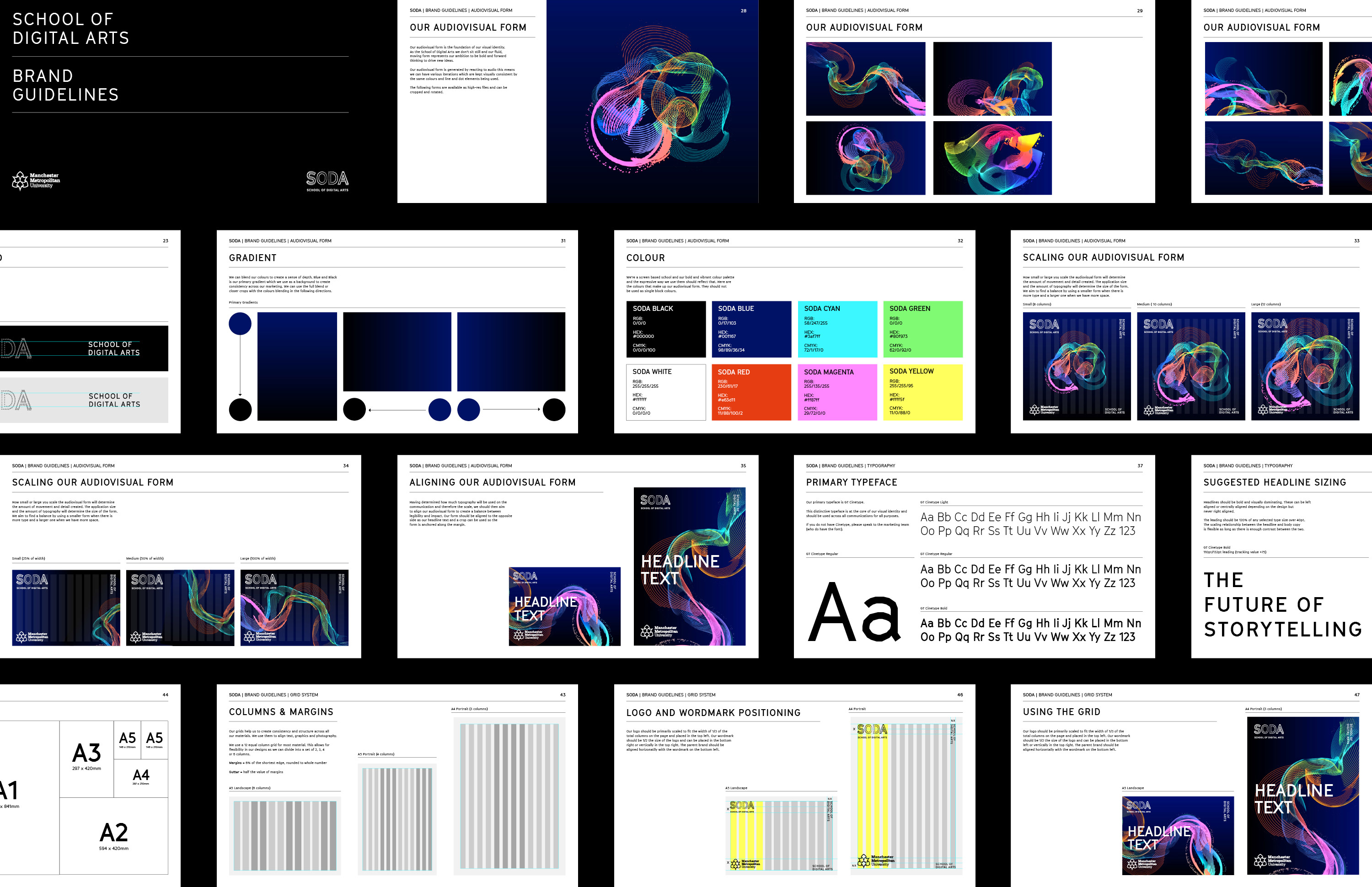Click the blue circle above the vertical gradient arrow
Viewport: 1372px width, 887px height.
pyautogui.click(x=240, y=324)
